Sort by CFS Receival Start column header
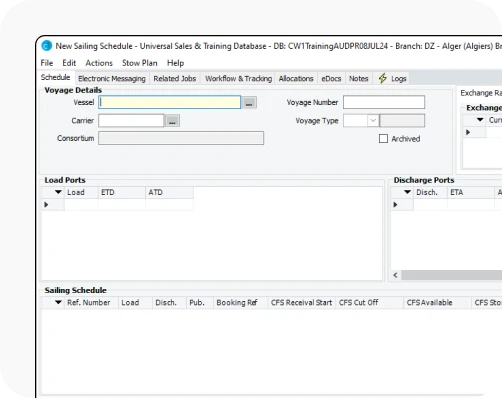502x398 pixels. point(302,303)
